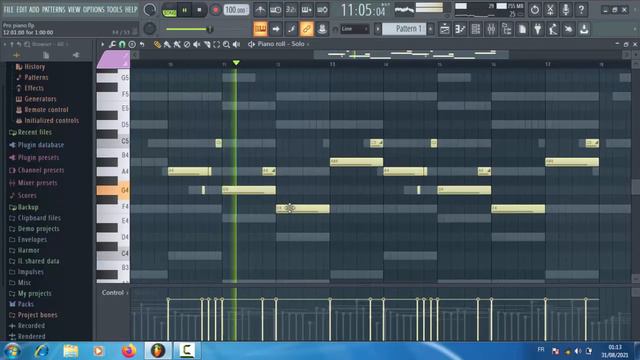
Task: Expand pattern options arrow beside Pattern 1
Action: click(x=378, y=29)
